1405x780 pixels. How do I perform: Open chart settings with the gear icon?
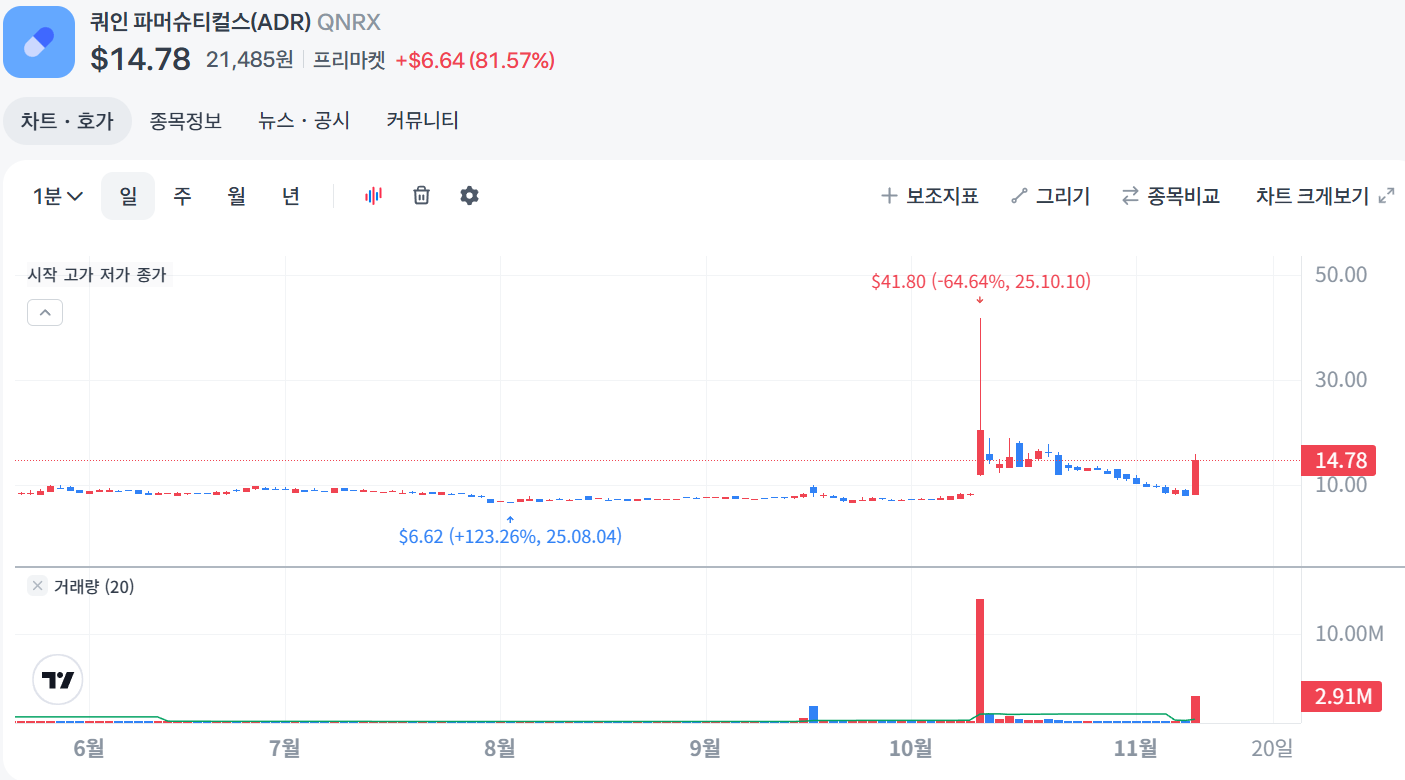(469, 195)
